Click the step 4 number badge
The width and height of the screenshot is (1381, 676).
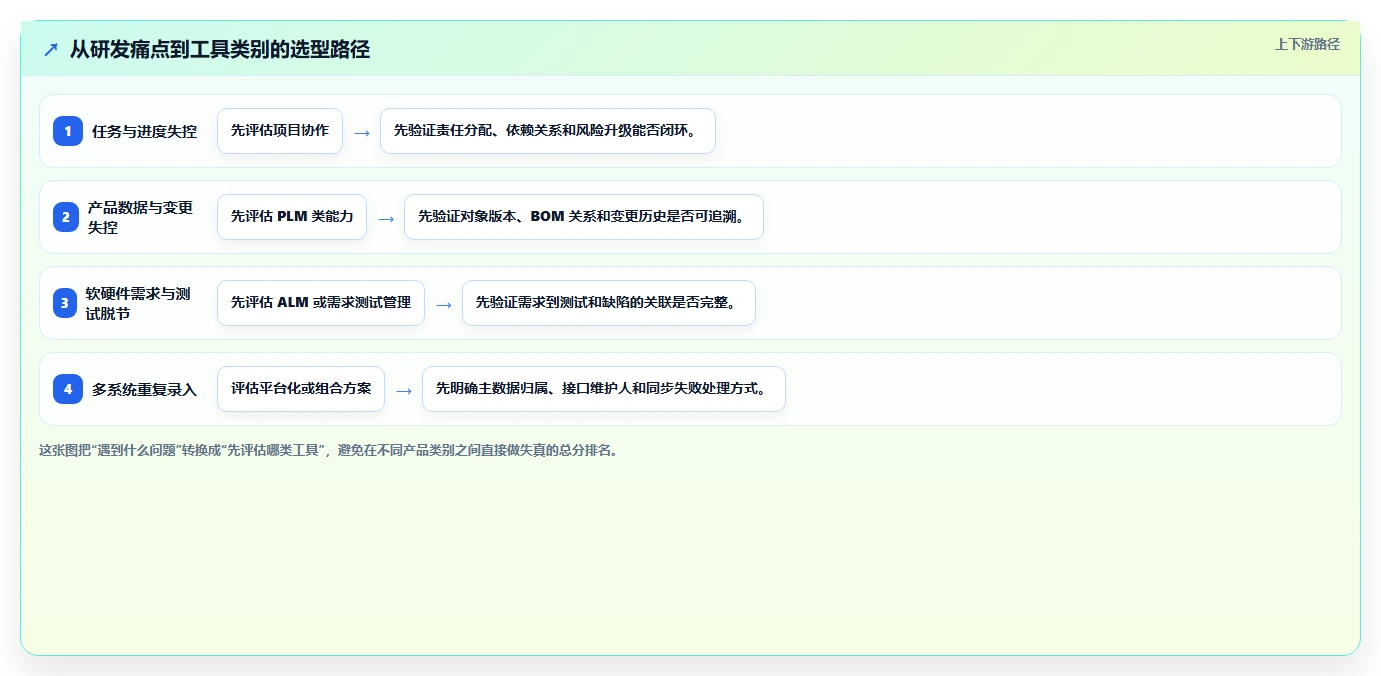68,389
